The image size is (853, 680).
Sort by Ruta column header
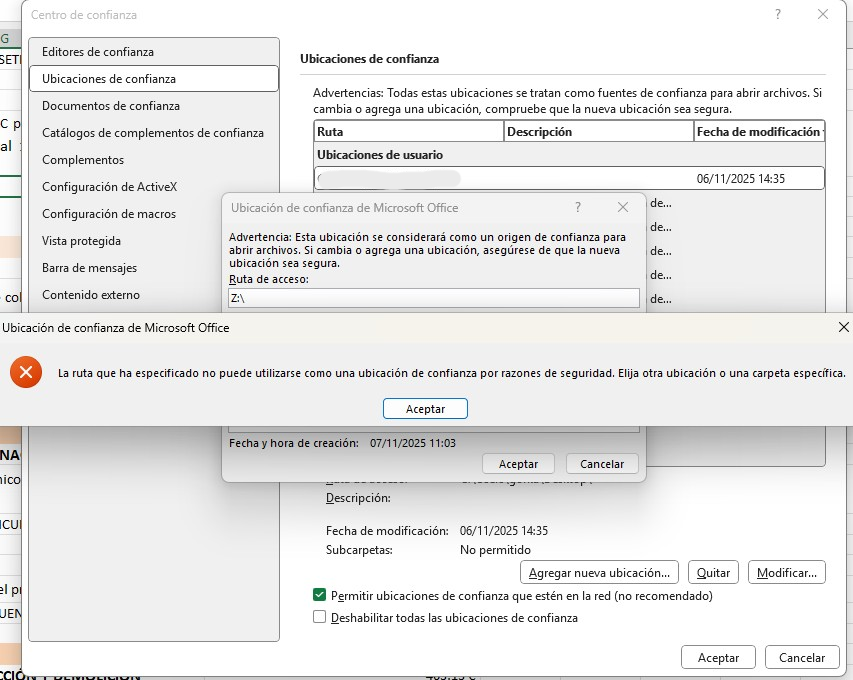coord(409,132)
